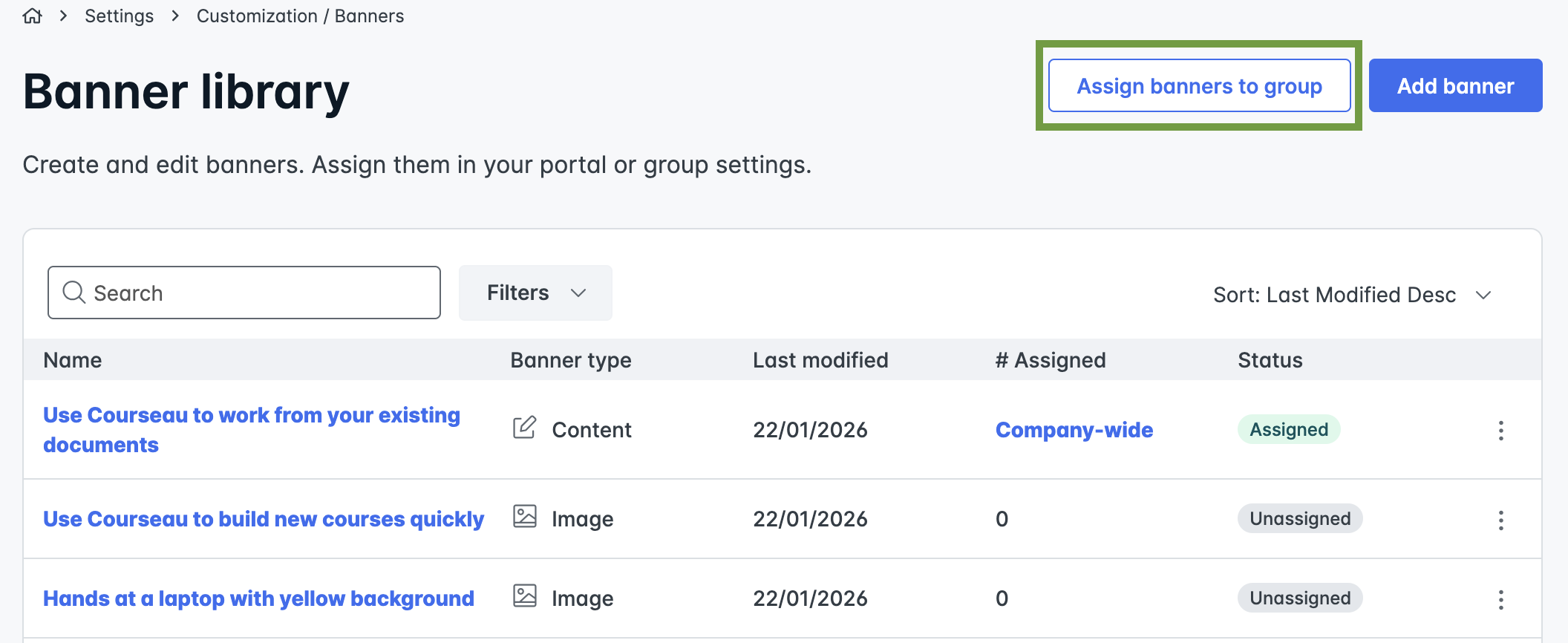
Task: Click the Content type edit icon
Action: point(524,428)
